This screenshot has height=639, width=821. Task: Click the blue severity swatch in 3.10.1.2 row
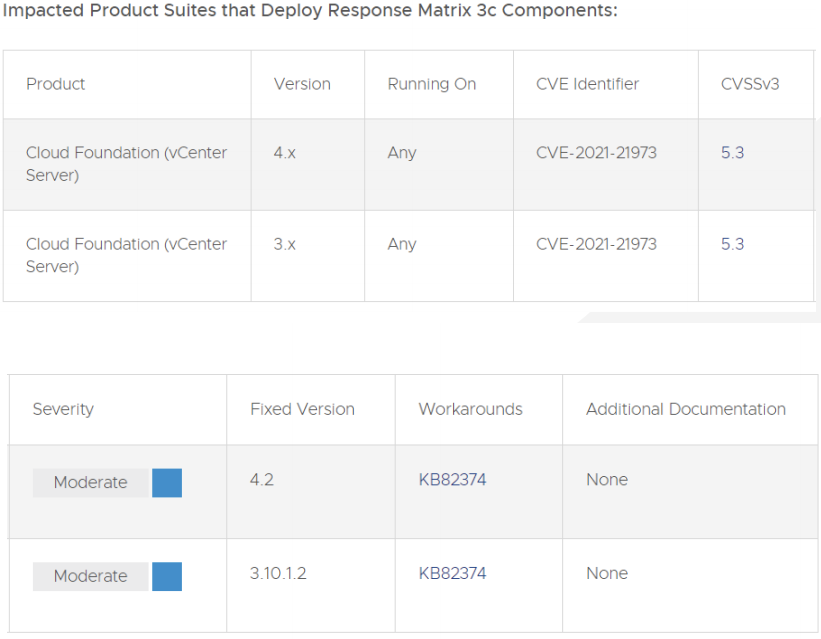pos(167,576)
